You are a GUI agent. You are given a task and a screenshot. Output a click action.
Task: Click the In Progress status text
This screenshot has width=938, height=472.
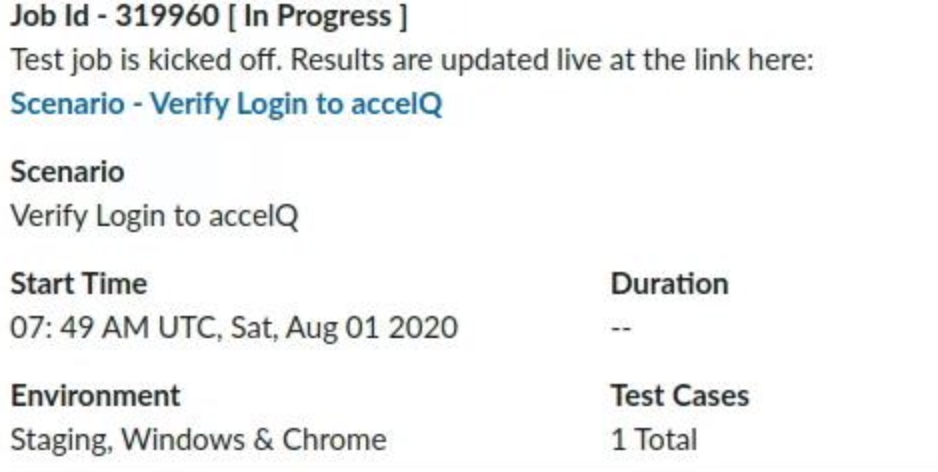(318, 17)
